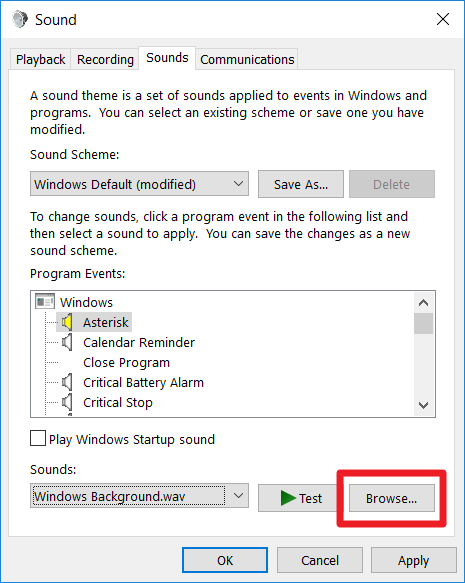Switch to the Playback tab
This screenshot has height=583, width=465.
click(x=41, y=59)
